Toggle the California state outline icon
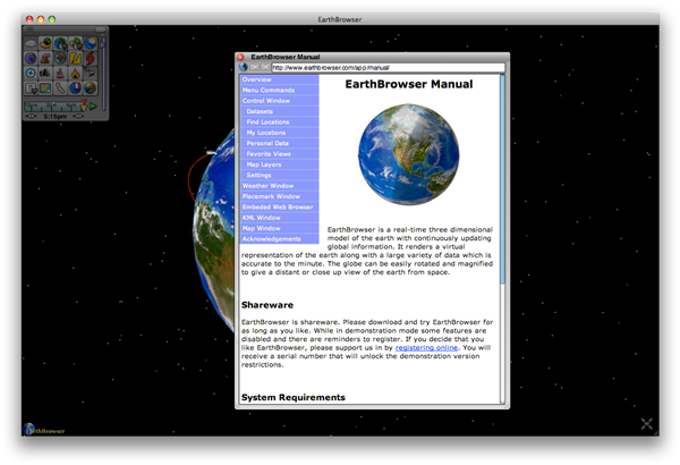 60,88
